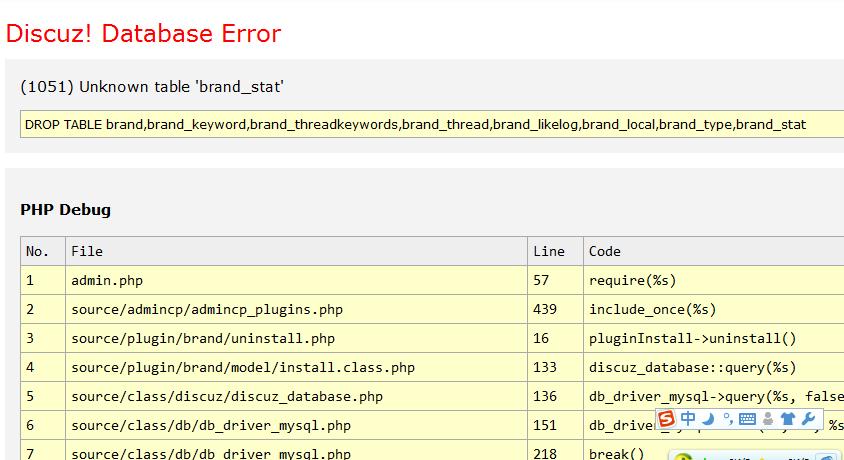Click the 'PHP Debug' heading
The width and height of the screenshot is (844, 460).
[65, 209]
